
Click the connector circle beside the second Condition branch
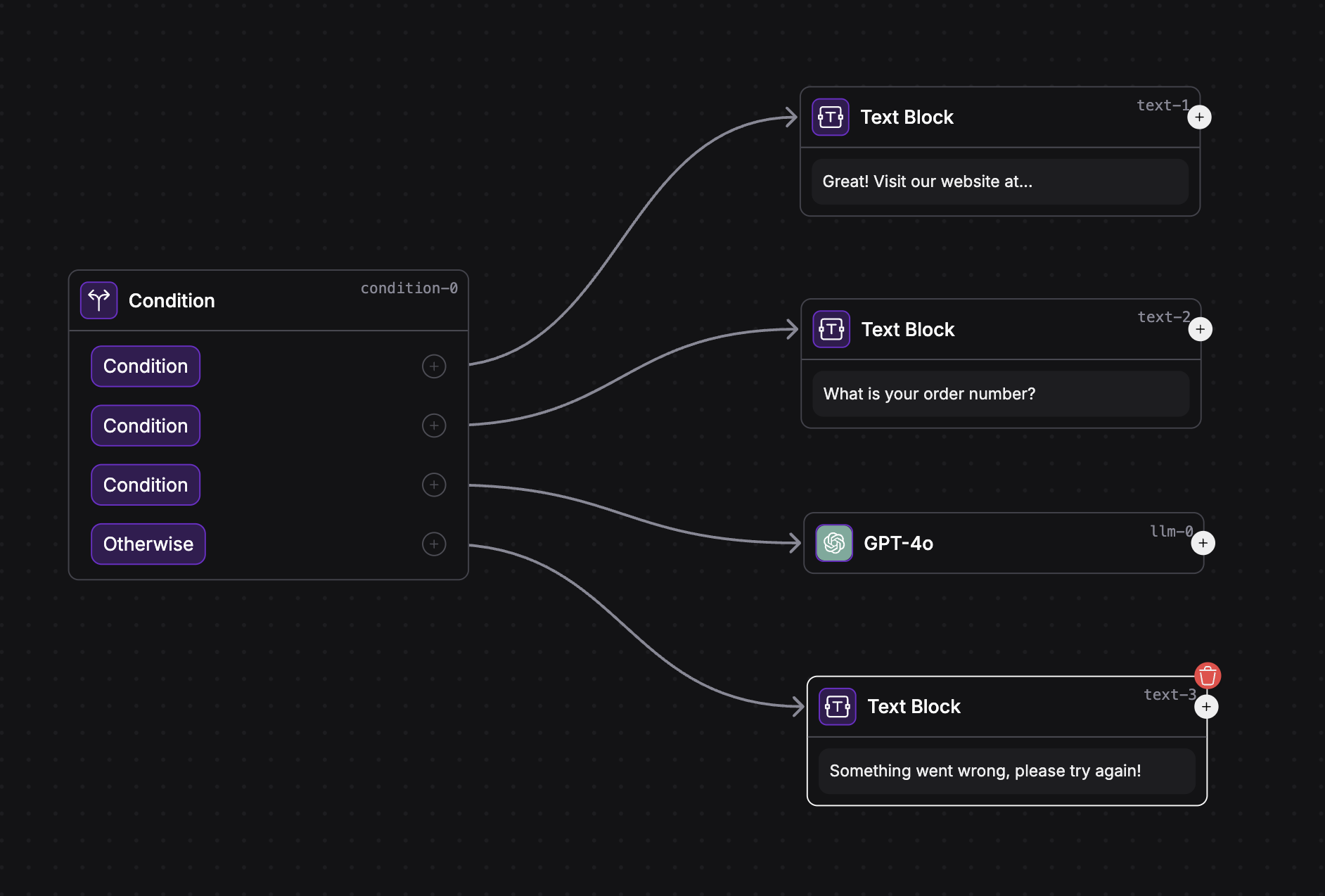point(434,425)
